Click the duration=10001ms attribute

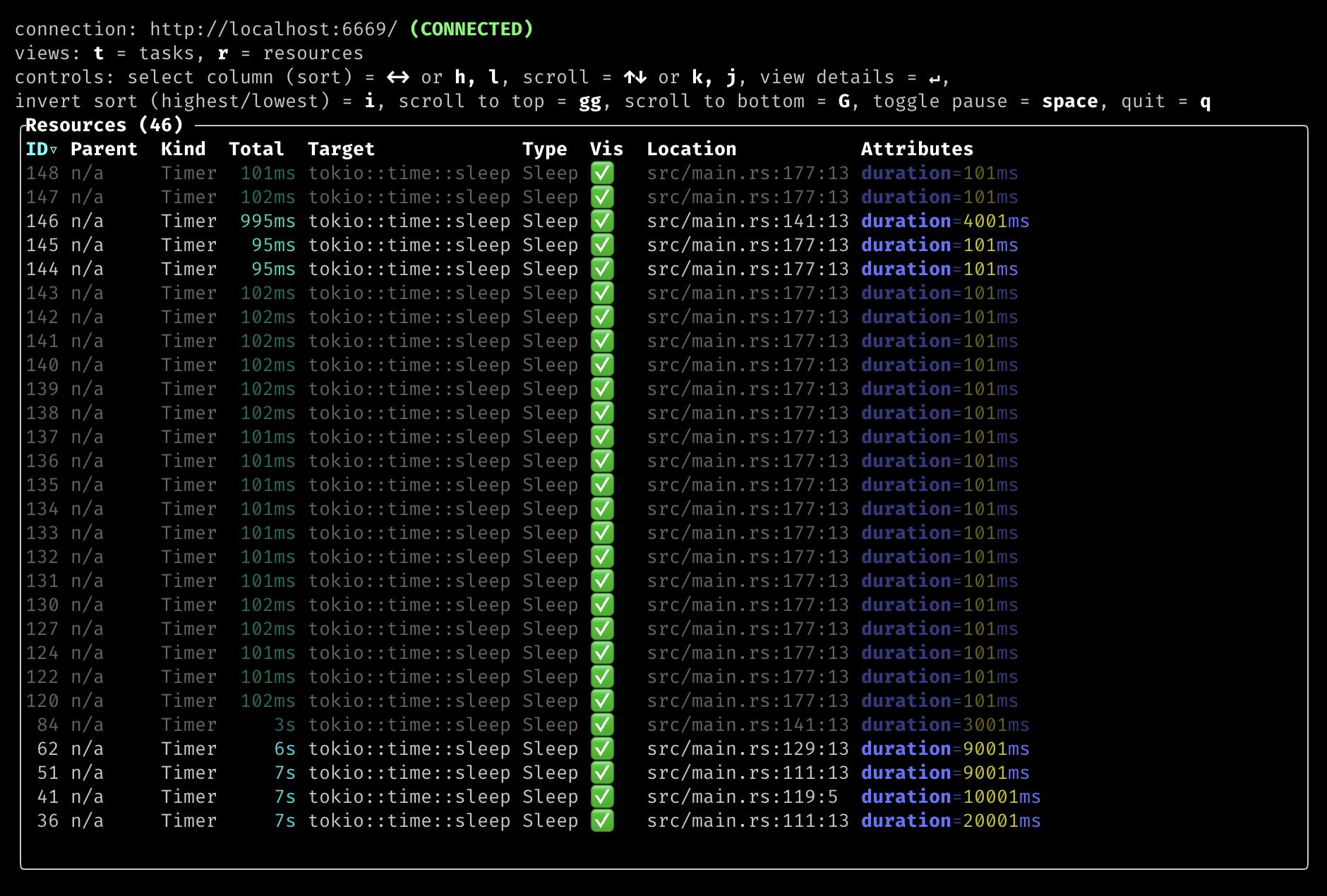point(951,797)
